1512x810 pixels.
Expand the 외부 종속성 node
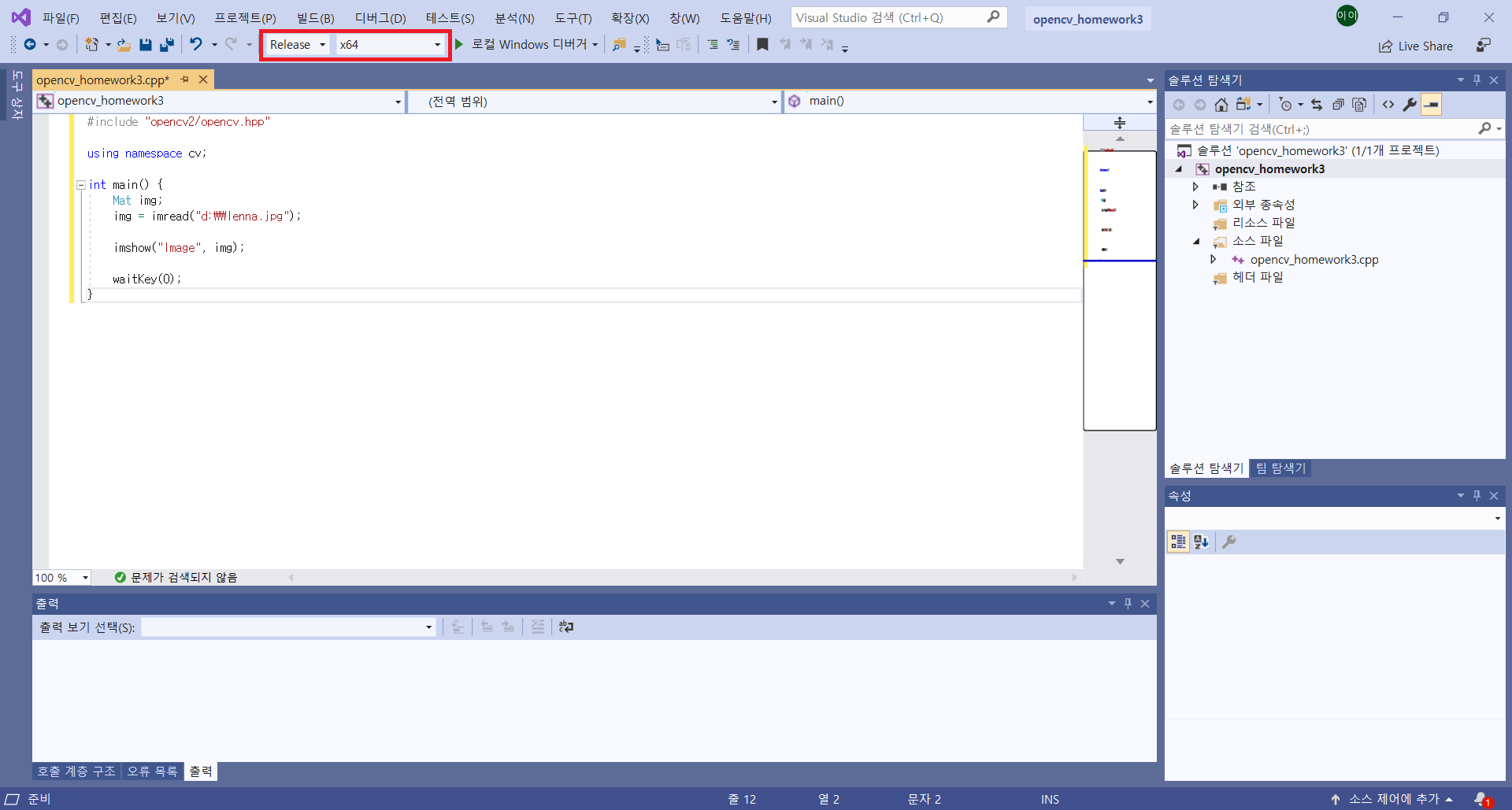(x=1195, y=205)
